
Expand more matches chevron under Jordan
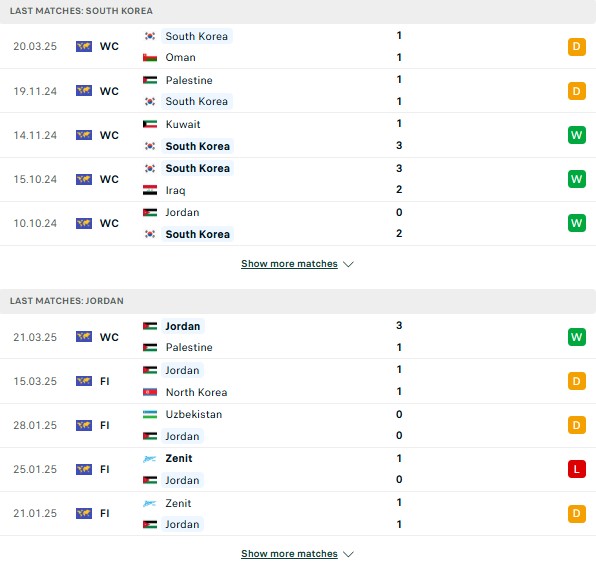point(348,554)
